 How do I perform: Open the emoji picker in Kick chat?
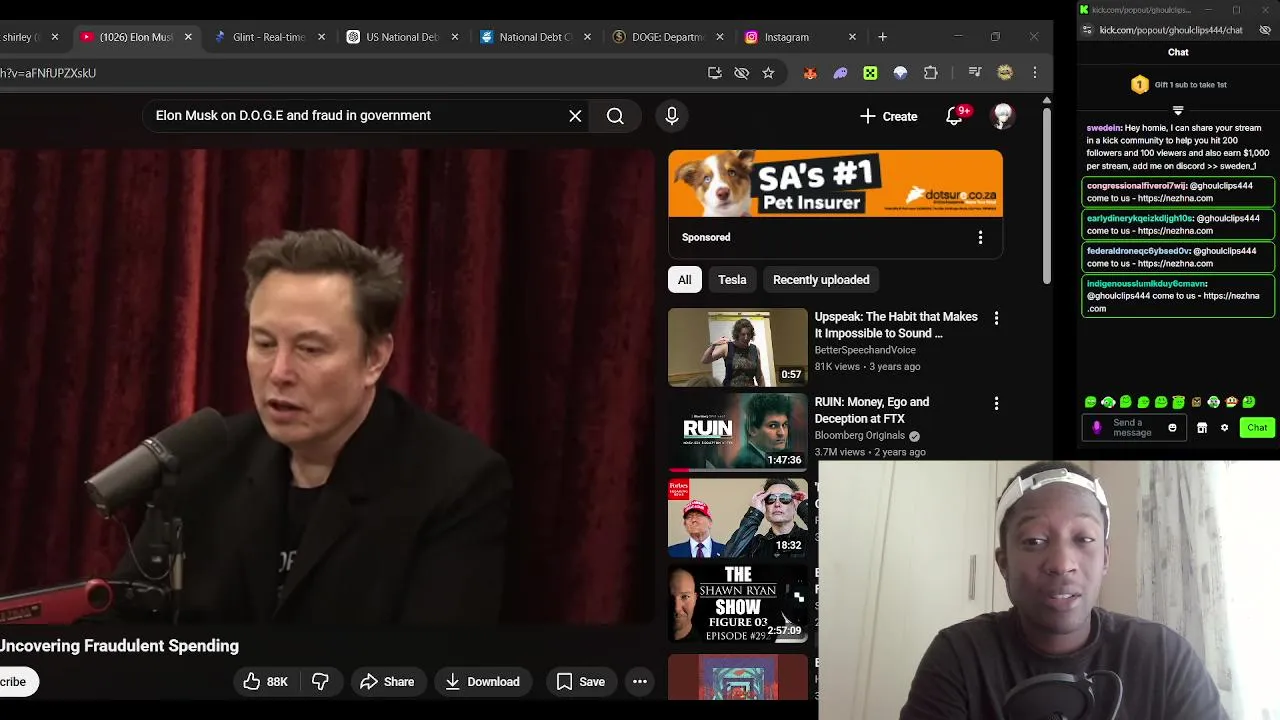pyautogui.click(x=1172, y=428)
